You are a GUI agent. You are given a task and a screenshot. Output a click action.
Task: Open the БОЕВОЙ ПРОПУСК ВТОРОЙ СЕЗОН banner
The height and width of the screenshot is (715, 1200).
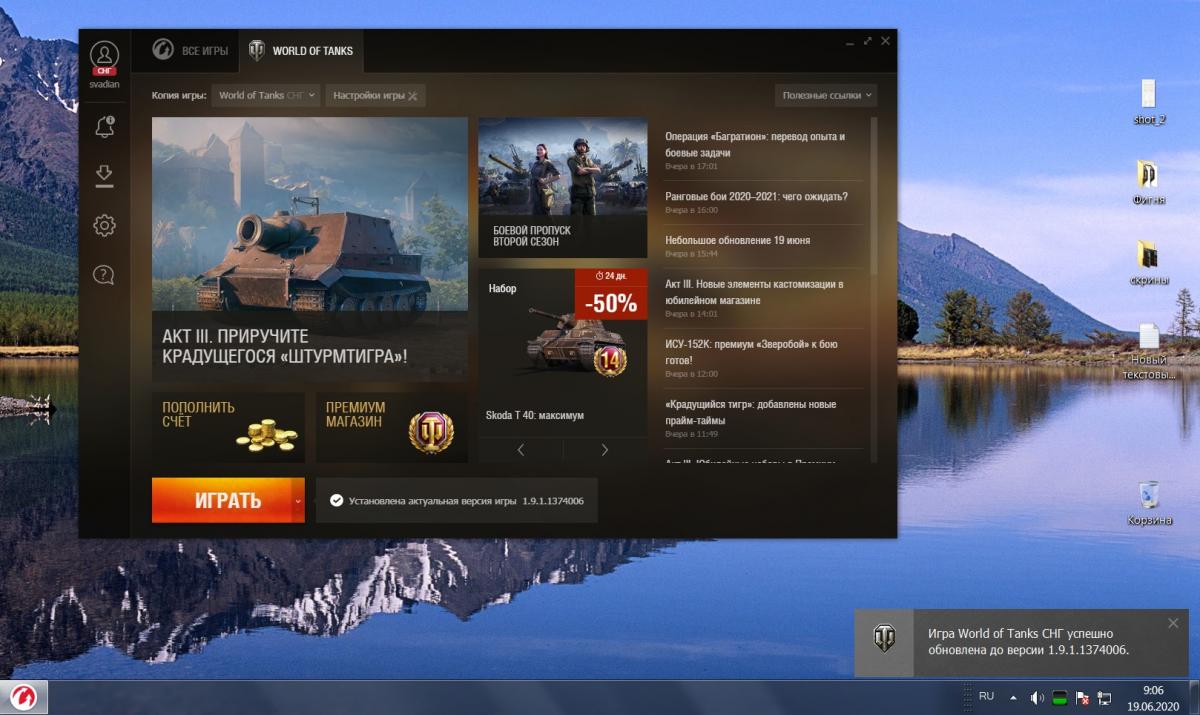563,188
